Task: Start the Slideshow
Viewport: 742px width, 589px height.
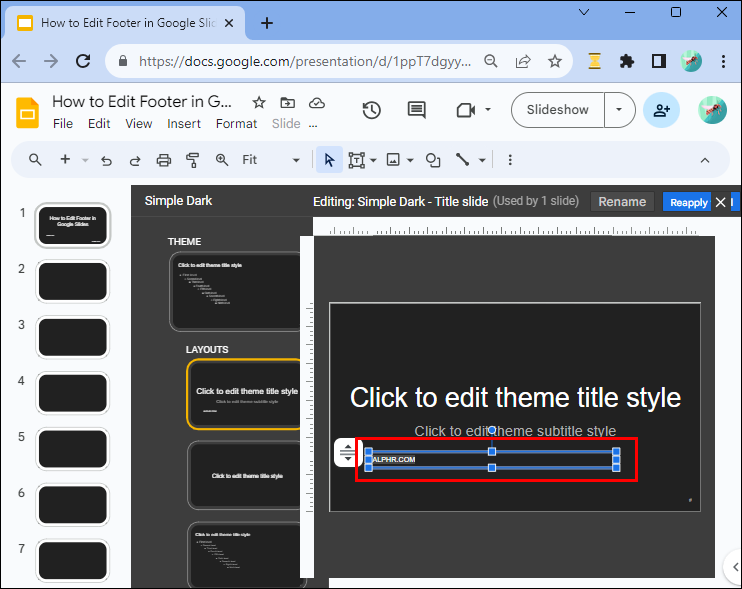Action: (557, 110)
